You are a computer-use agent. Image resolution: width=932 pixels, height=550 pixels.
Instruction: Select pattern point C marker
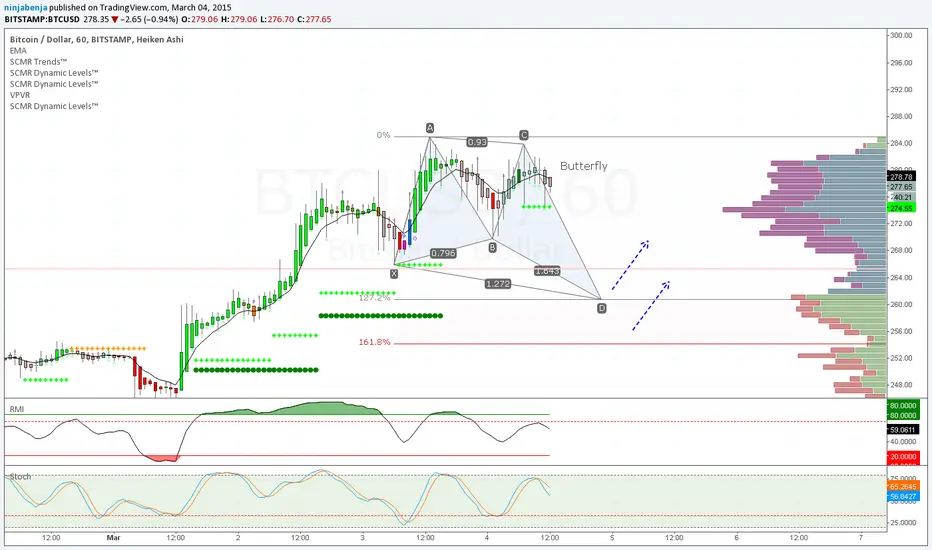pos(524,135)
